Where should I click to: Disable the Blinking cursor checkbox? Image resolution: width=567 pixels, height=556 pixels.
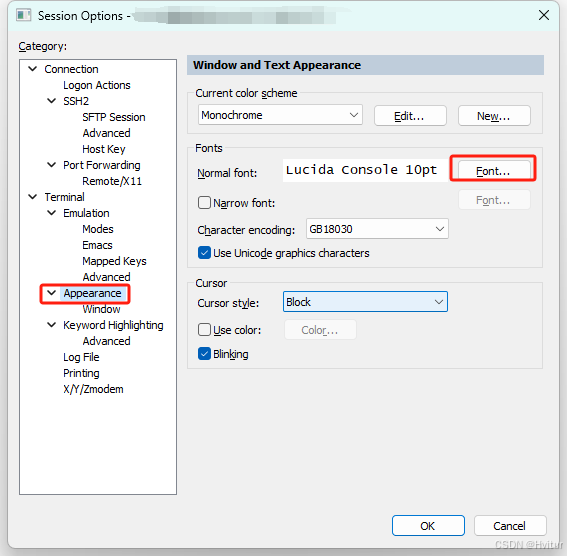tap(204, 354)
